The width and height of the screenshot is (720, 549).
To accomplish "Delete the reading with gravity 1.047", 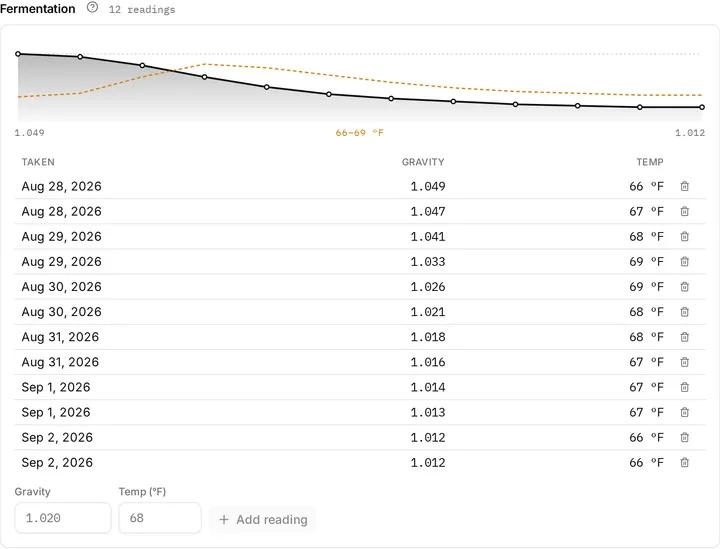I will pos(684,212).
